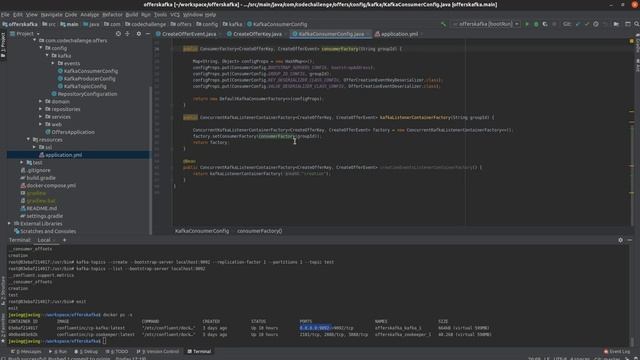Open the Debug tool window
This screenshot has width=640, height=360.
pos(86,351)
